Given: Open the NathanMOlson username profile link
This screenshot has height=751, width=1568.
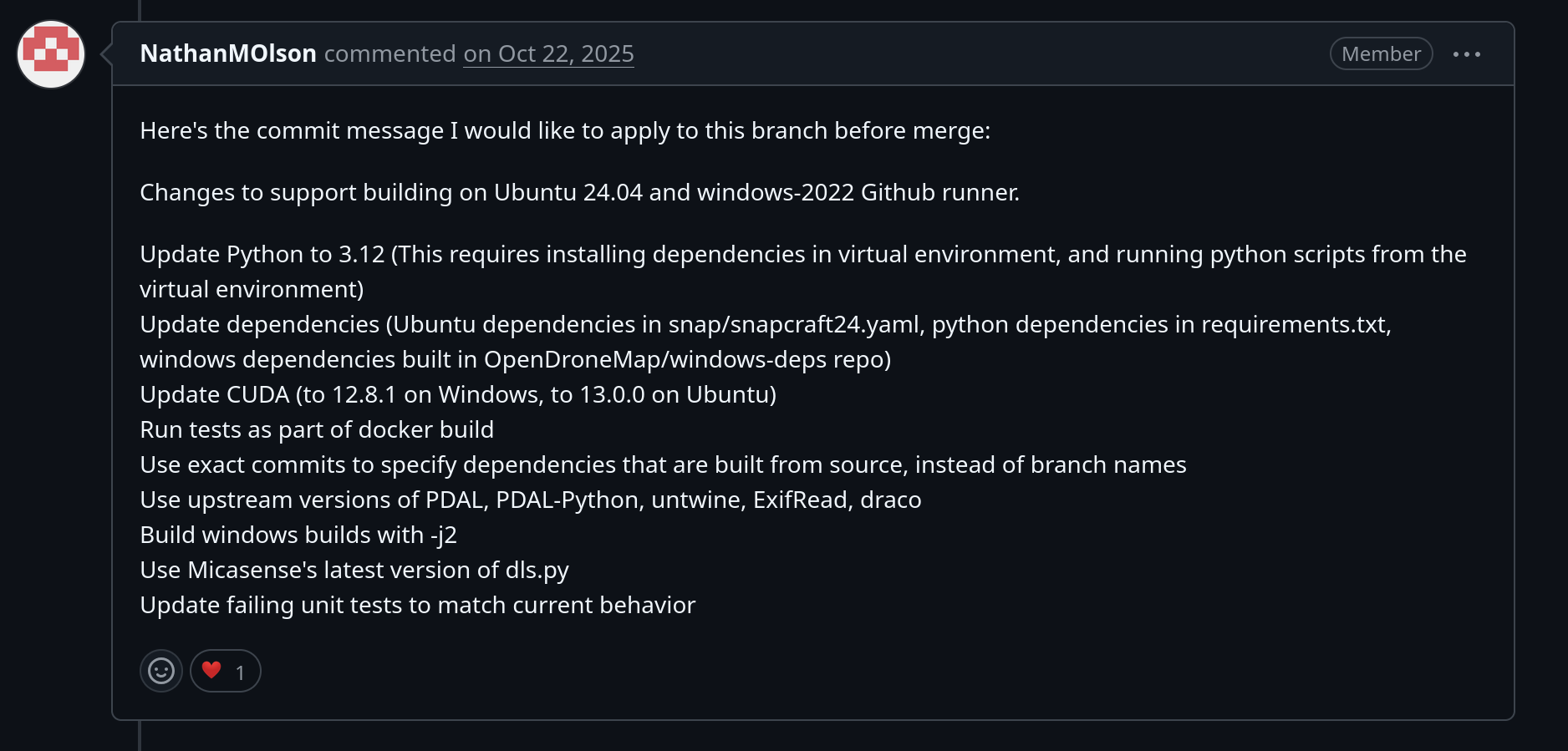Looking at the screenshot, I should pyautogui.click(x=228, y=53).
